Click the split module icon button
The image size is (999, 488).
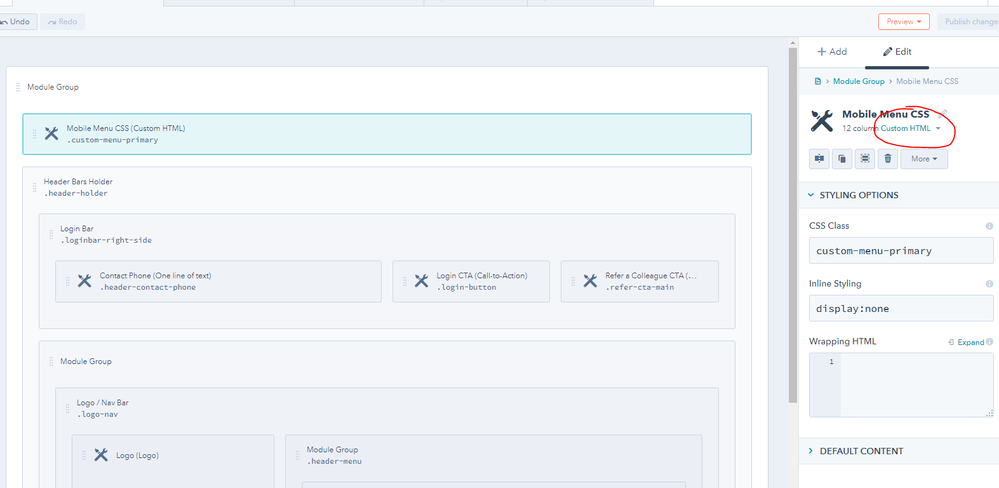point(819,159)
